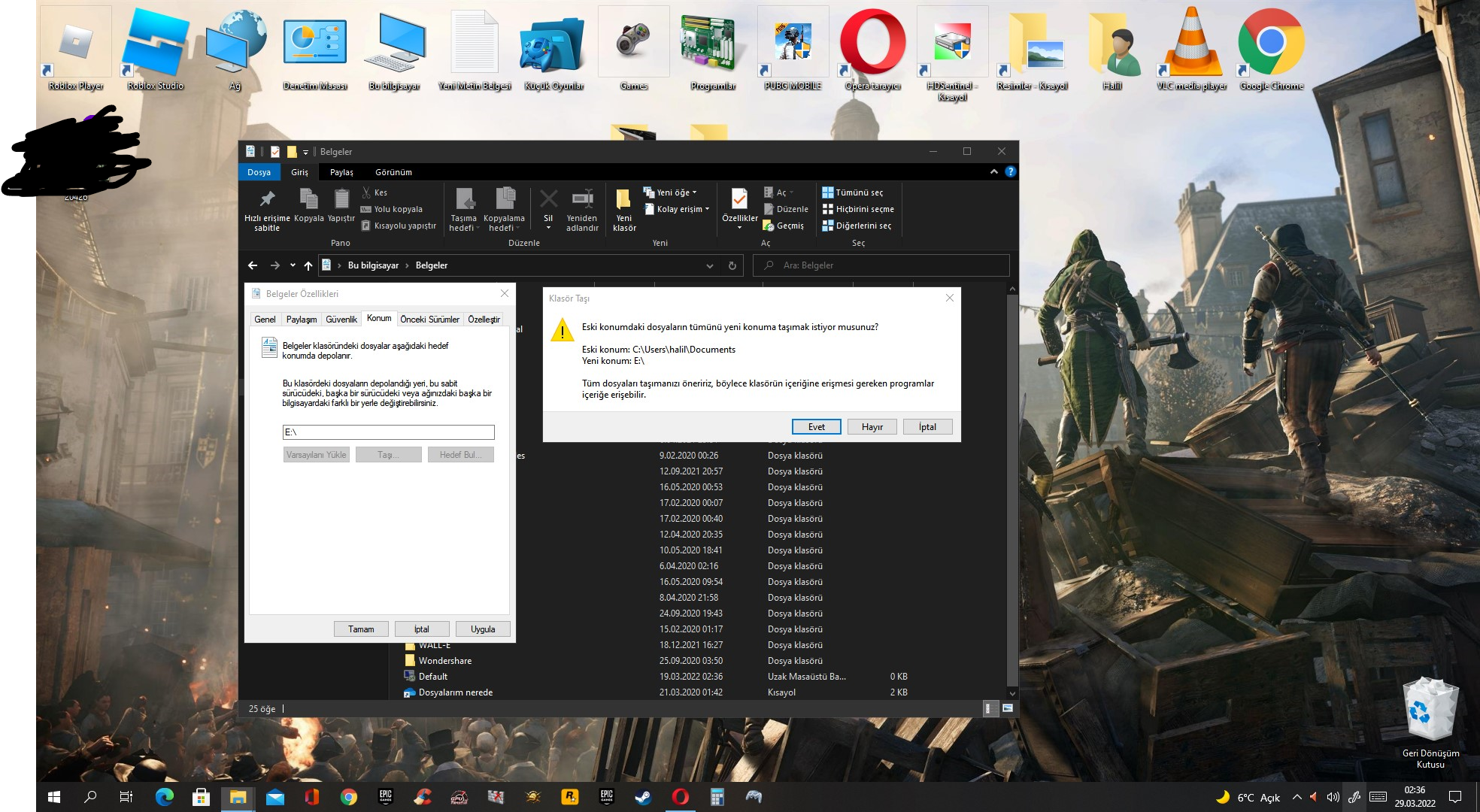Switch to the Giriş ribbon tab
1480x812 pixels.
[299, 172]
